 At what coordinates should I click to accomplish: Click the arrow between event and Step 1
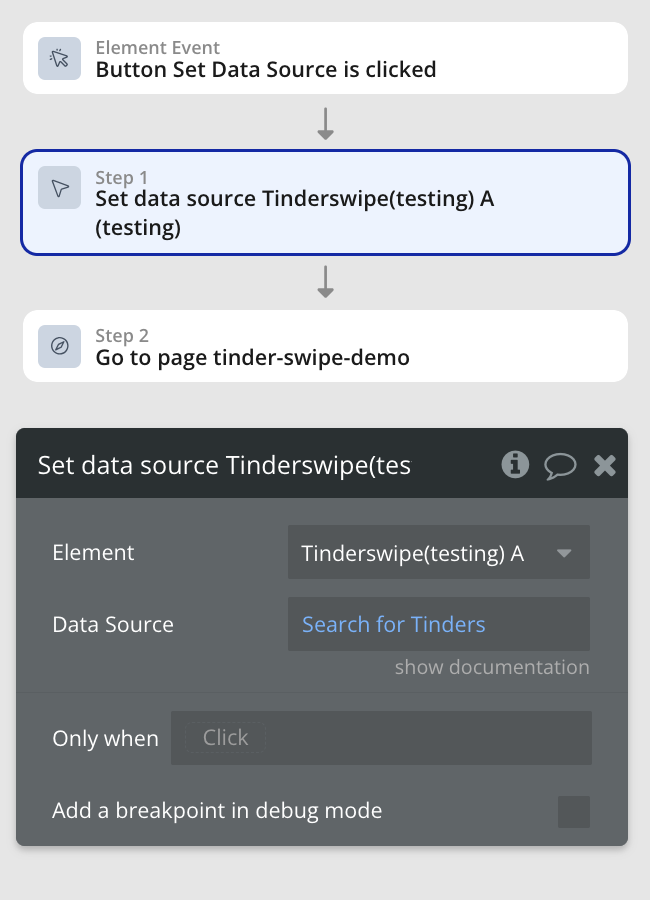click(x=325, y=123)
